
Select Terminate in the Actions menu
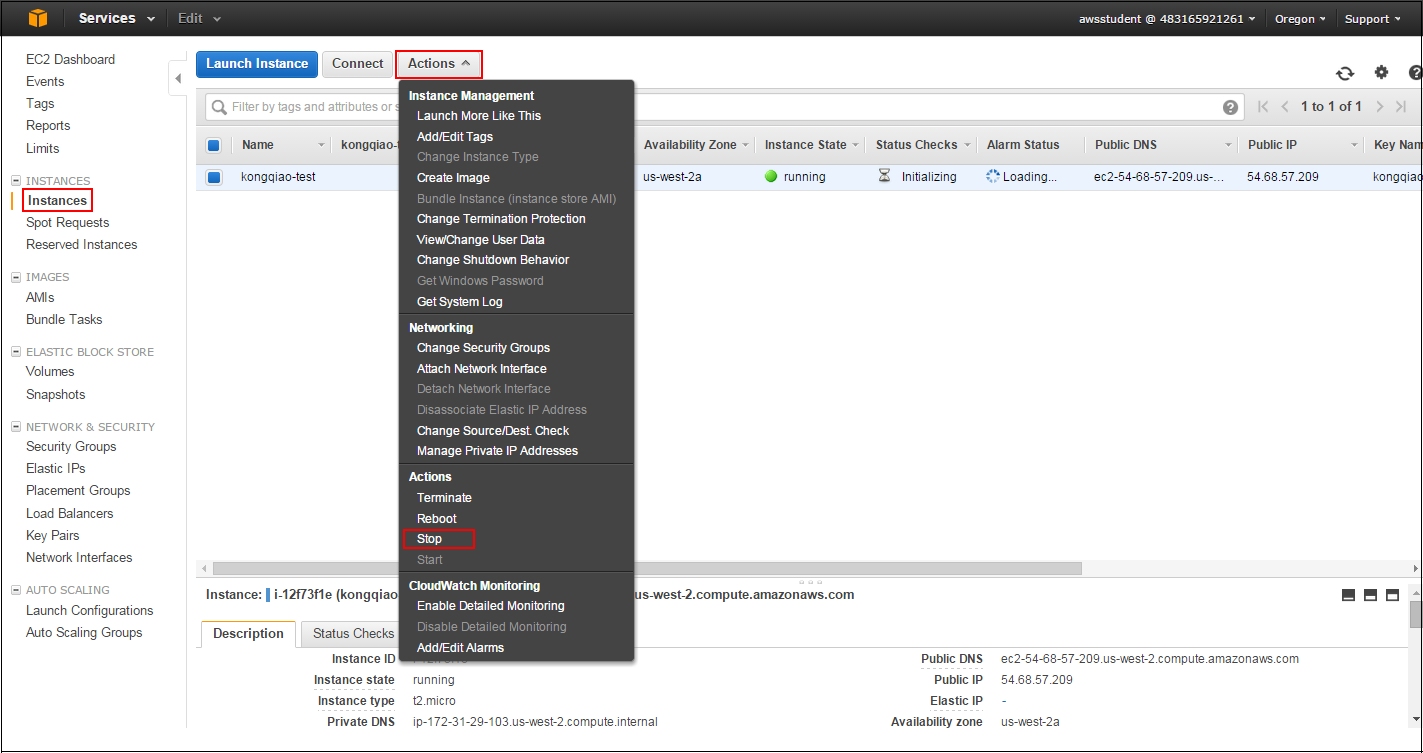[444, 498]
